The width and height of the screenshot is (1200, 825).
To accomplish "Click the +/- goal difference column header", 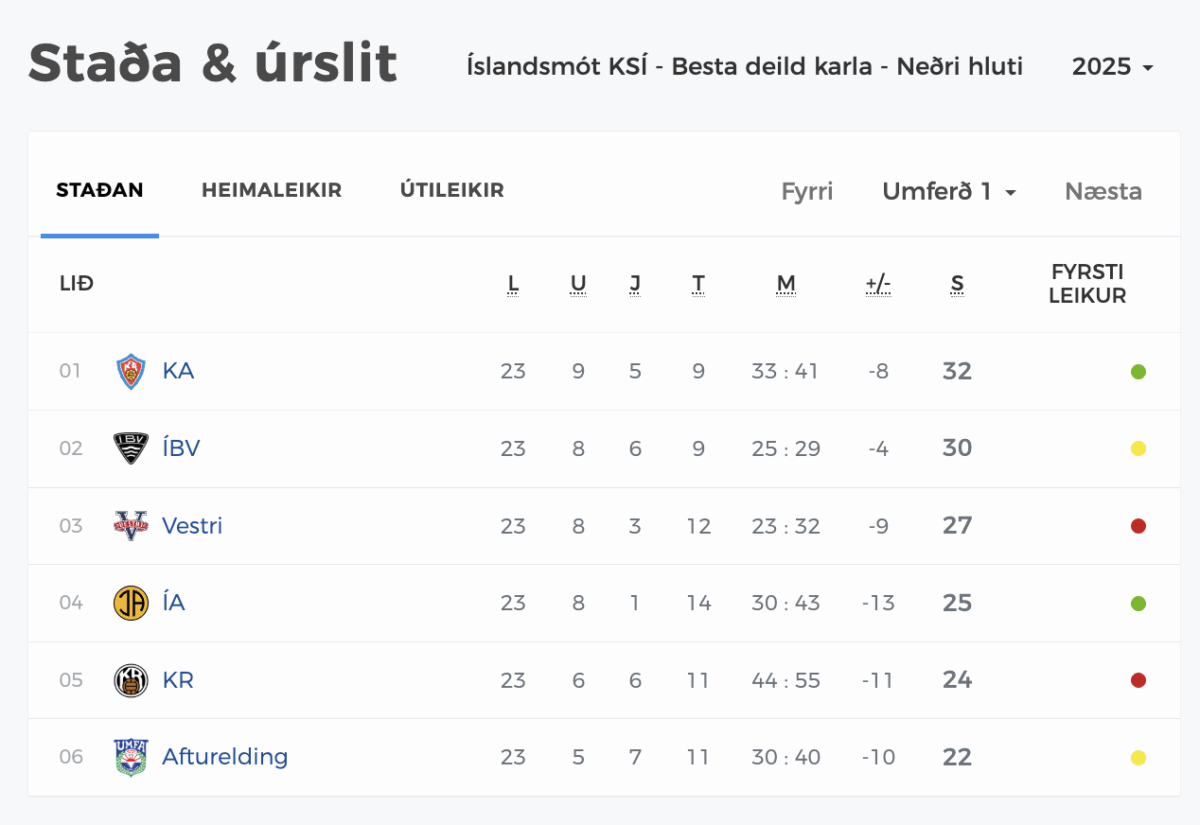I will tap(878, 284).
